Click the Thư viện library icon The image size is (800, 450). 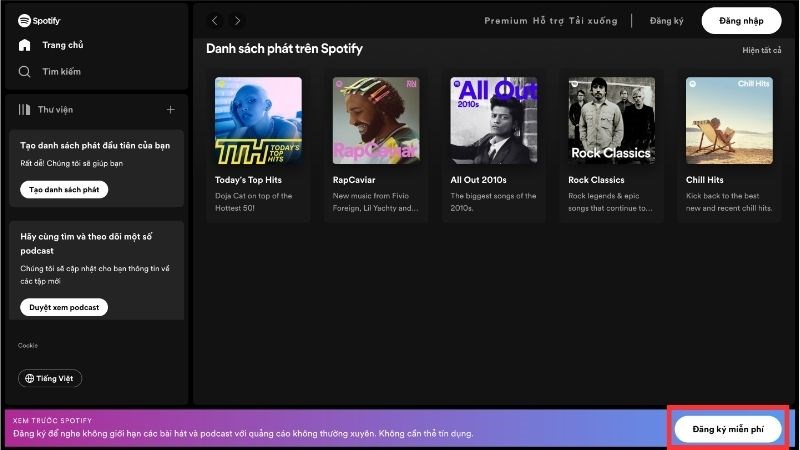click(24, 109)
